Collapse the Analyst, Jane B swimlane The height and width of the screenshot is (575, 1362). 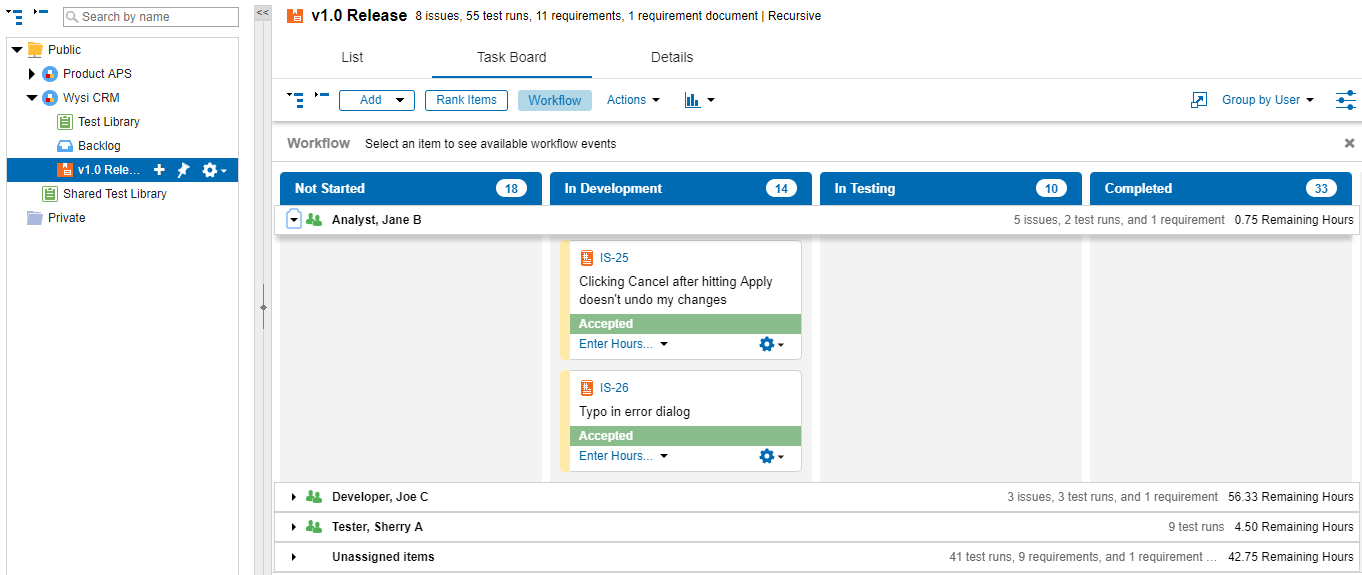pos(294,220)
